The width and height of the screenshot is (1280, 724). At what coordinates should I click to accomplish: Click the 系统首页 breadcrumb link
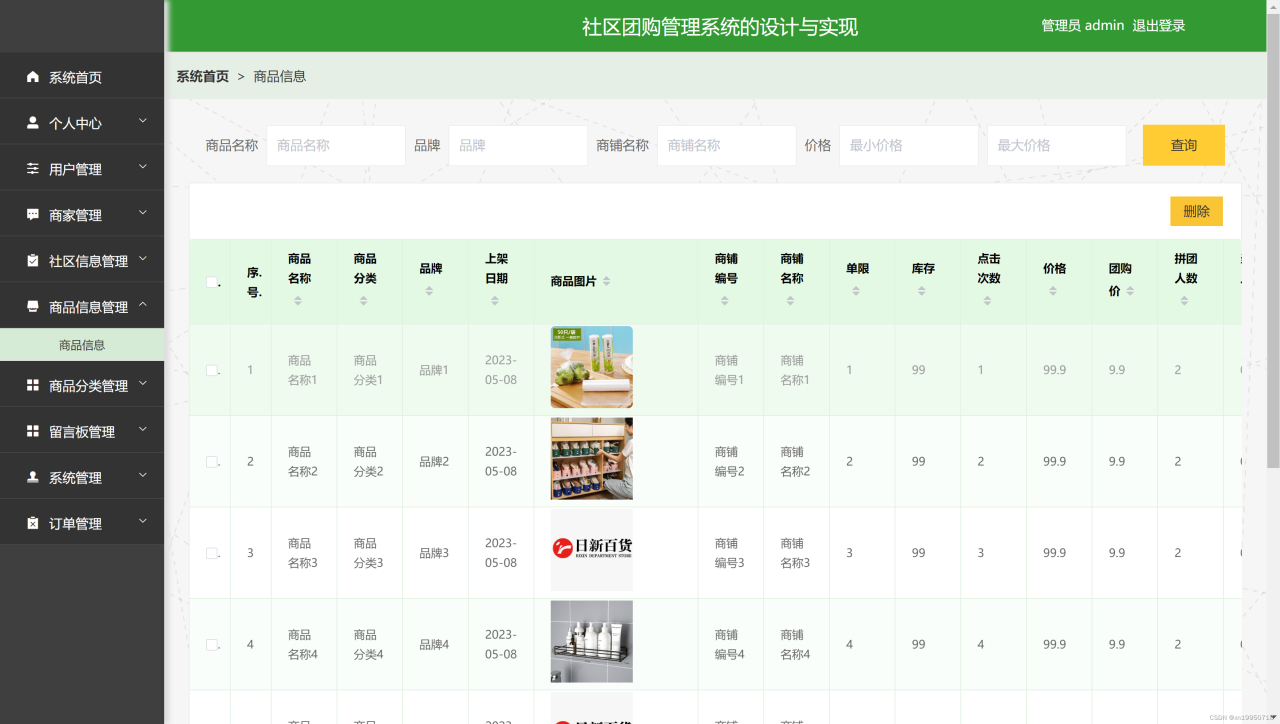pyautogui.click(x=202, y=76)
